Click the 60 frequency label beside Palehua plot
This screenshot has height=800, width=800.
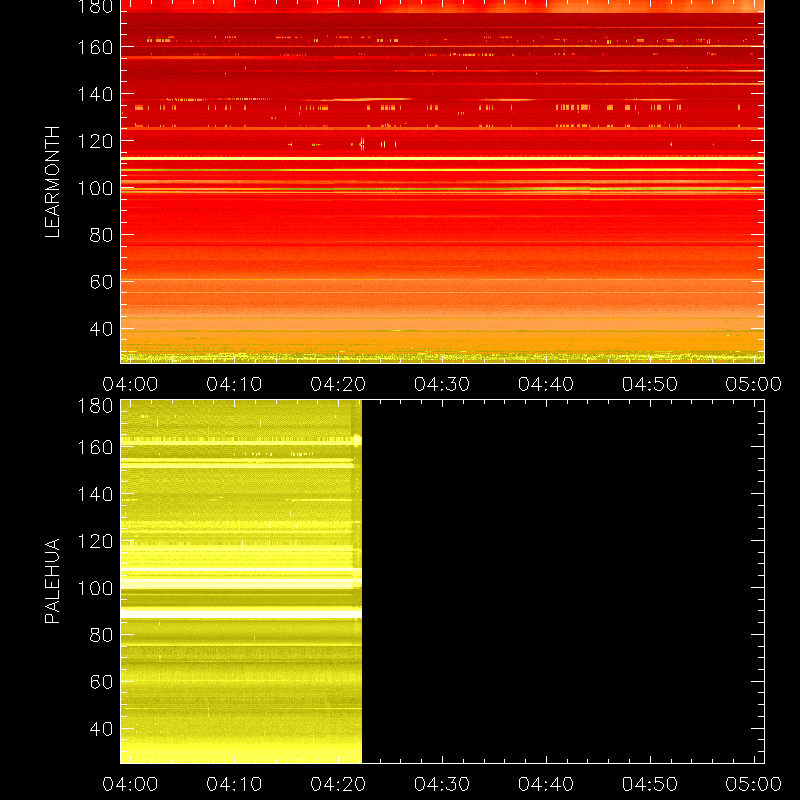[101, 682]
